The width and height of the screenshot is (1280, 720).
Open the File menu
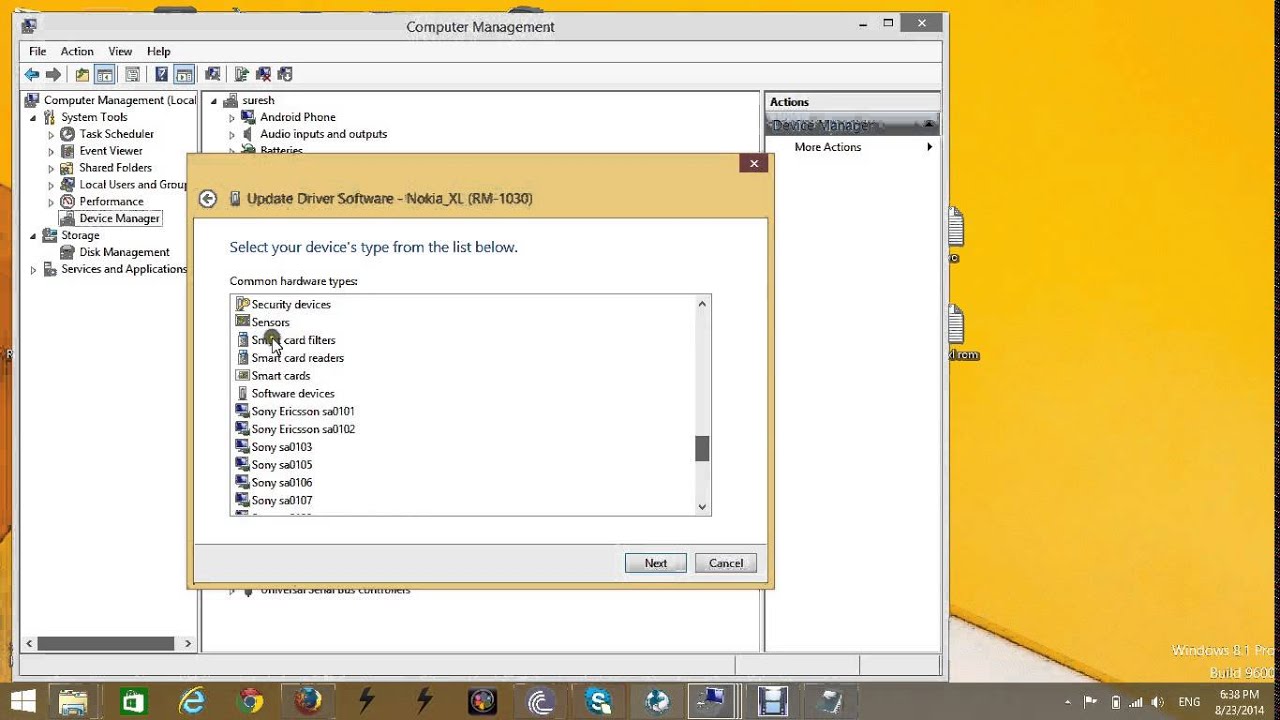37,51
